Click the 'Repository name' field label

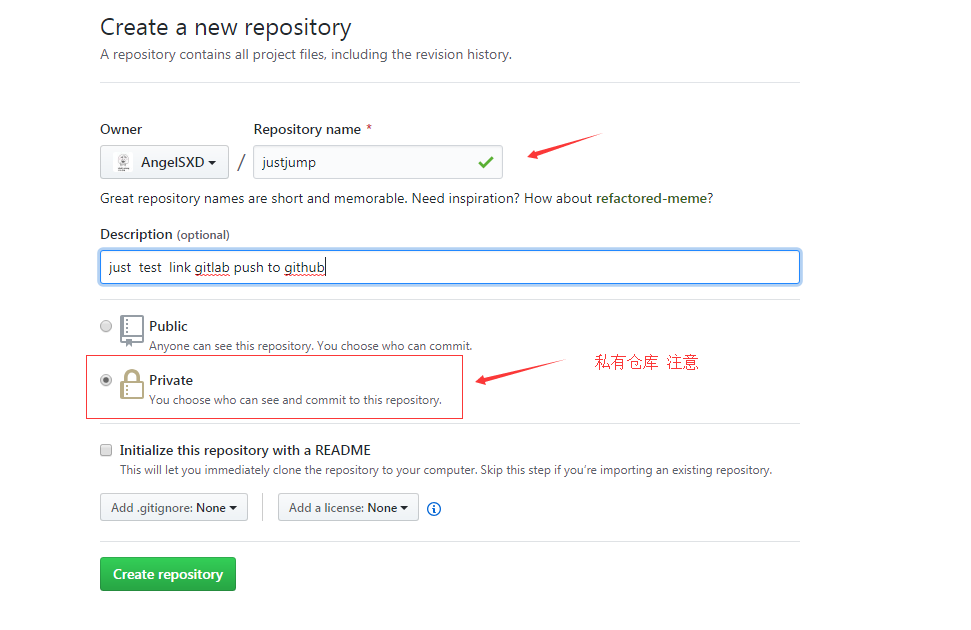[307, 129]
